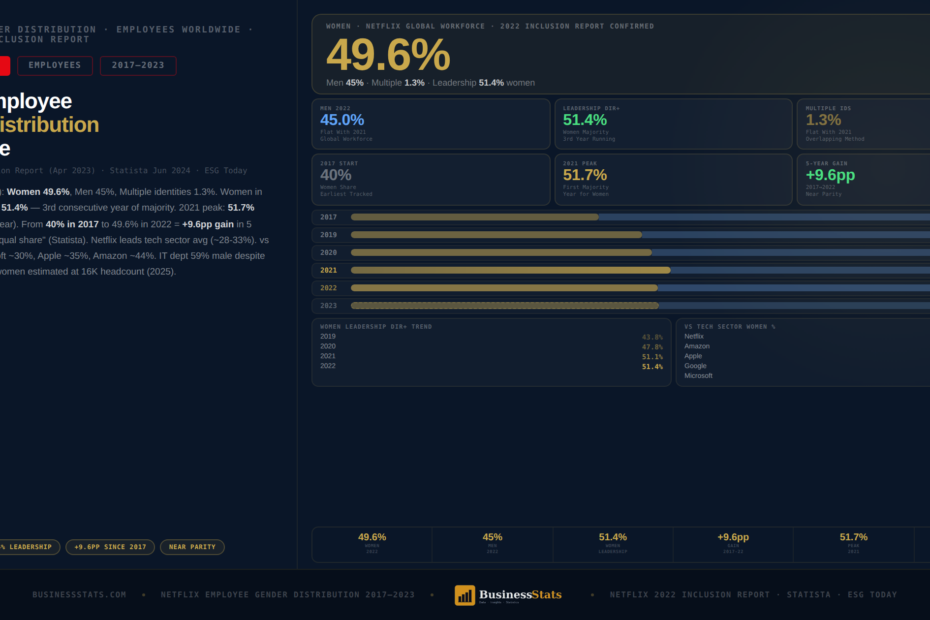Click the 51.7% summary strip cell
The image size is (930, 620).
[853, 544]
